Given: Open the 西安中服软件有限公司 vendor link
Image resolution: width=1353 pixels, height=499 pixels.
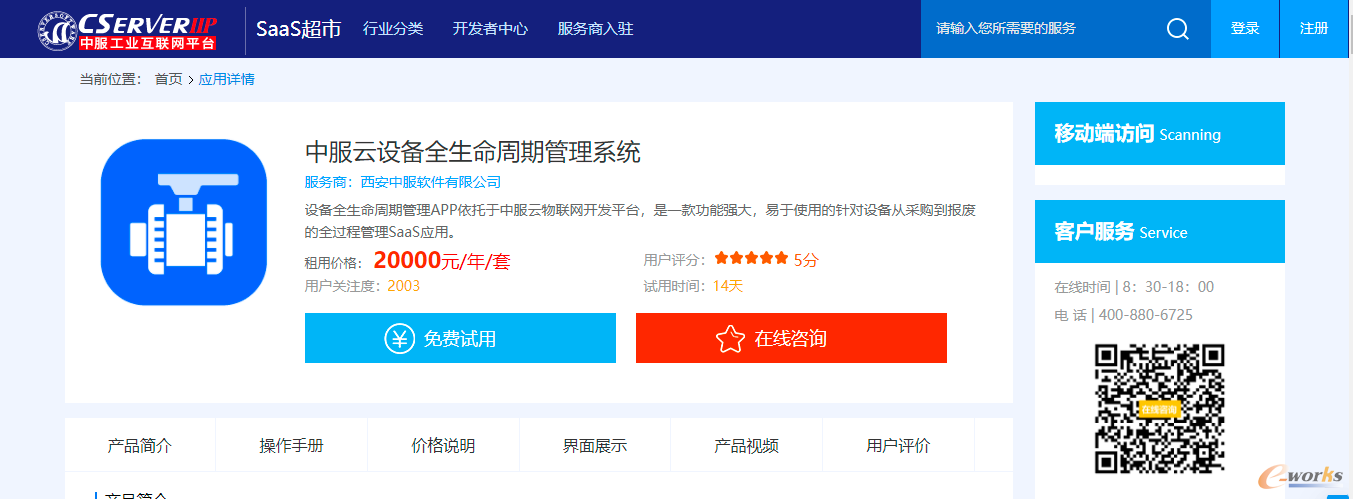Looking at the screenshot, I should coord(431,182).
